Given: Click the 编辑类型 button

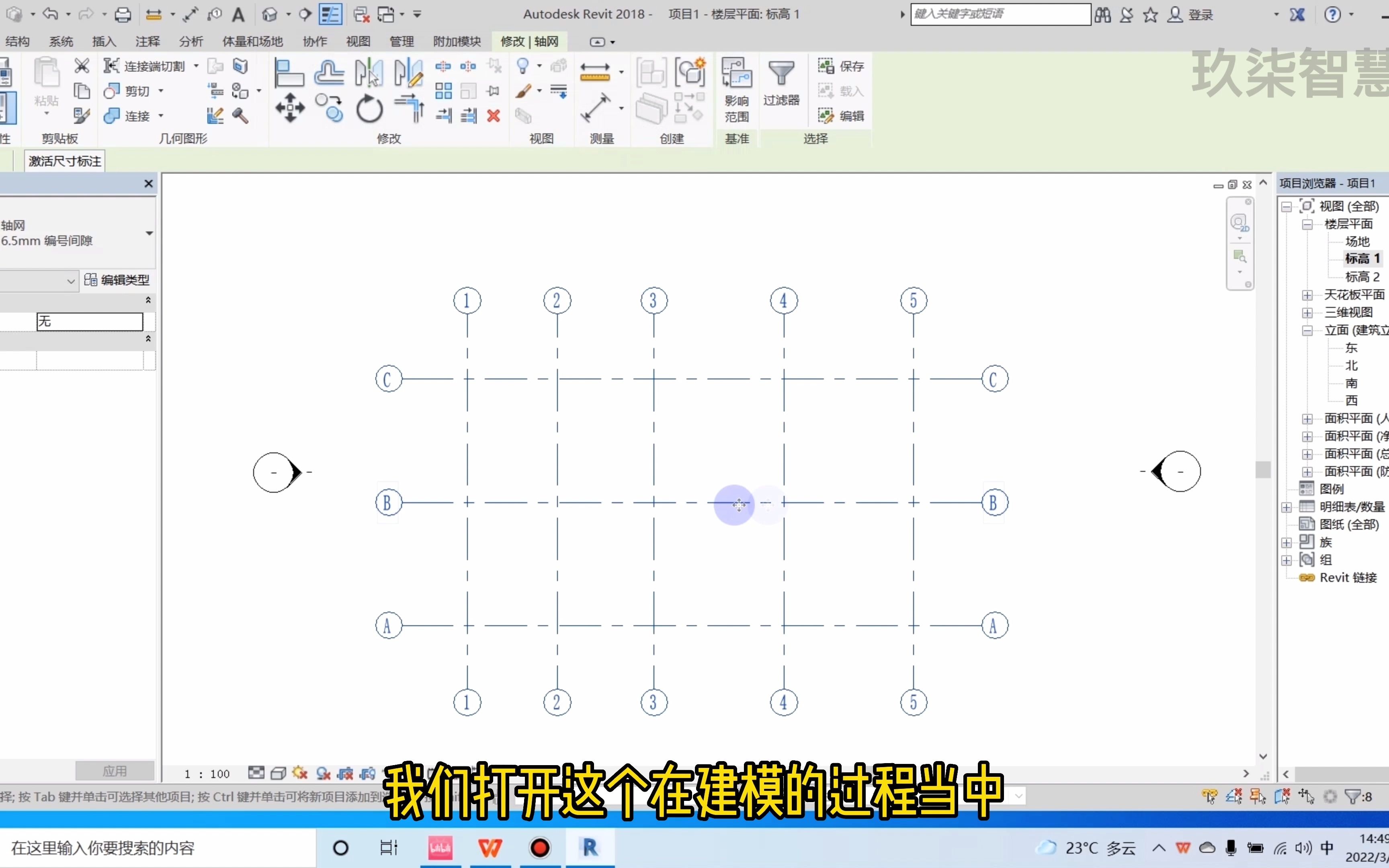Looking at the screenshot, I should pyautogui.click(x=117, y=280).
